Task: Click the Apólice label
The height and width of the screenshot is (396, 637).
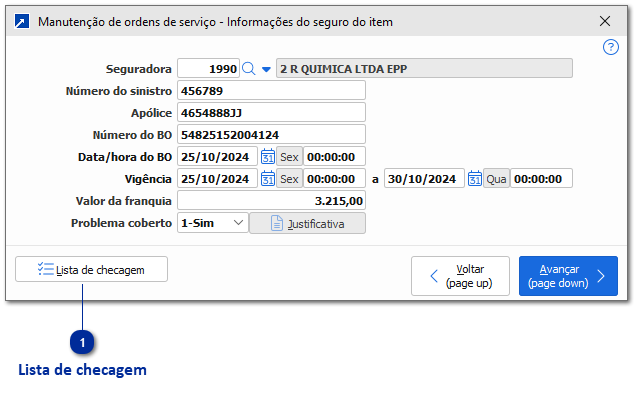Action: tap(151, 113)
